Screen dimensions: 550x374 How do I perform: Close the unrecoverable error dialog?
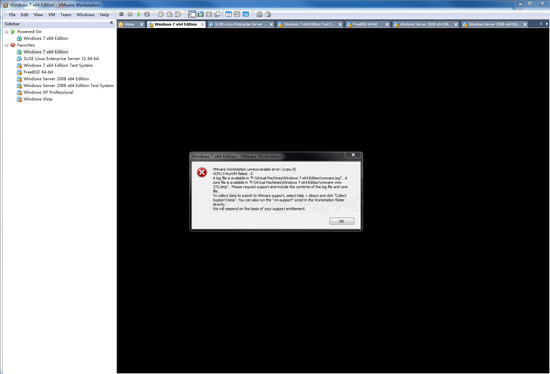353,155
